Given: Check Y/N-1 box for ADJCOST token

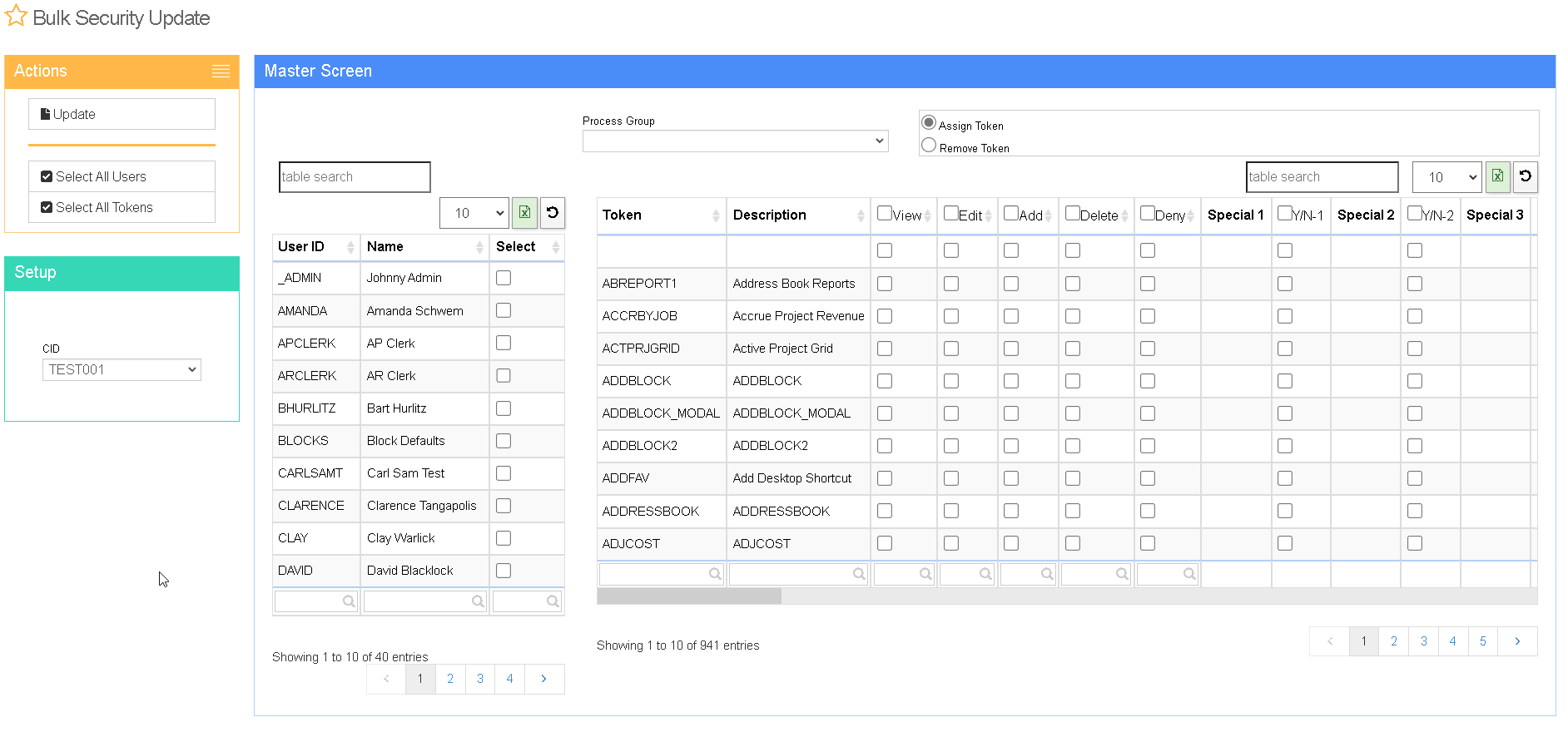Looking at the screenshot, I should (x=1285, y=543).
